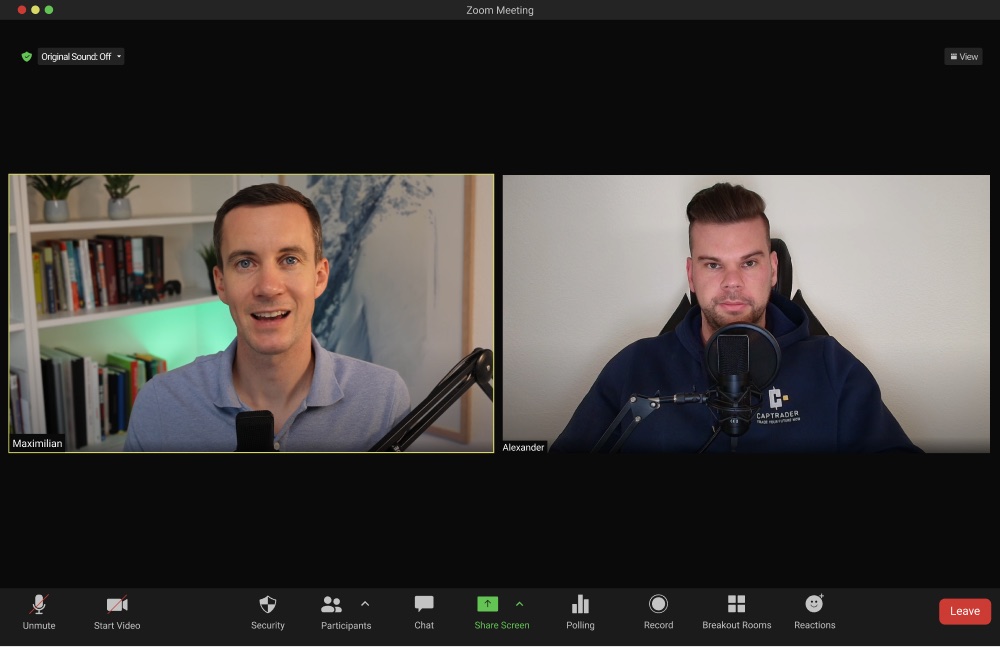Open the Security shield icon
The height and width of the screenshot is (647, 1000).
click(267, 605)
